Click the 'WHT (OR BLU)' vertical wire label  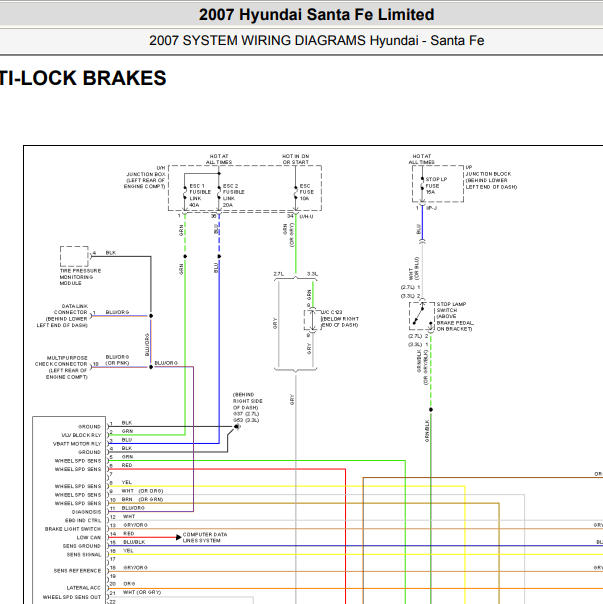pyautogui.click(x=414, y=268)
